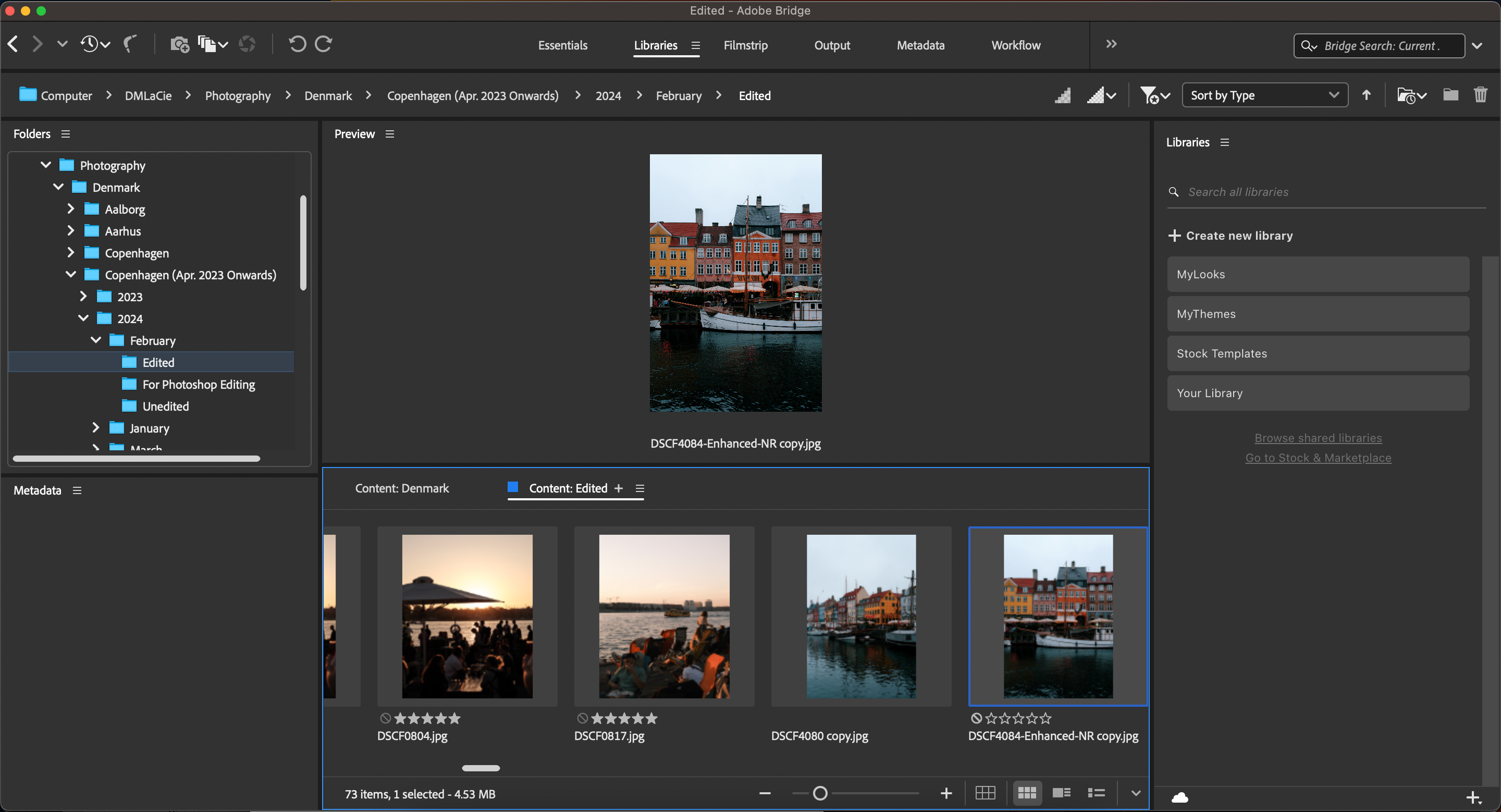
Task: Switch to the Filmstrip workspace tab
Action: click(x=746, y=45)
